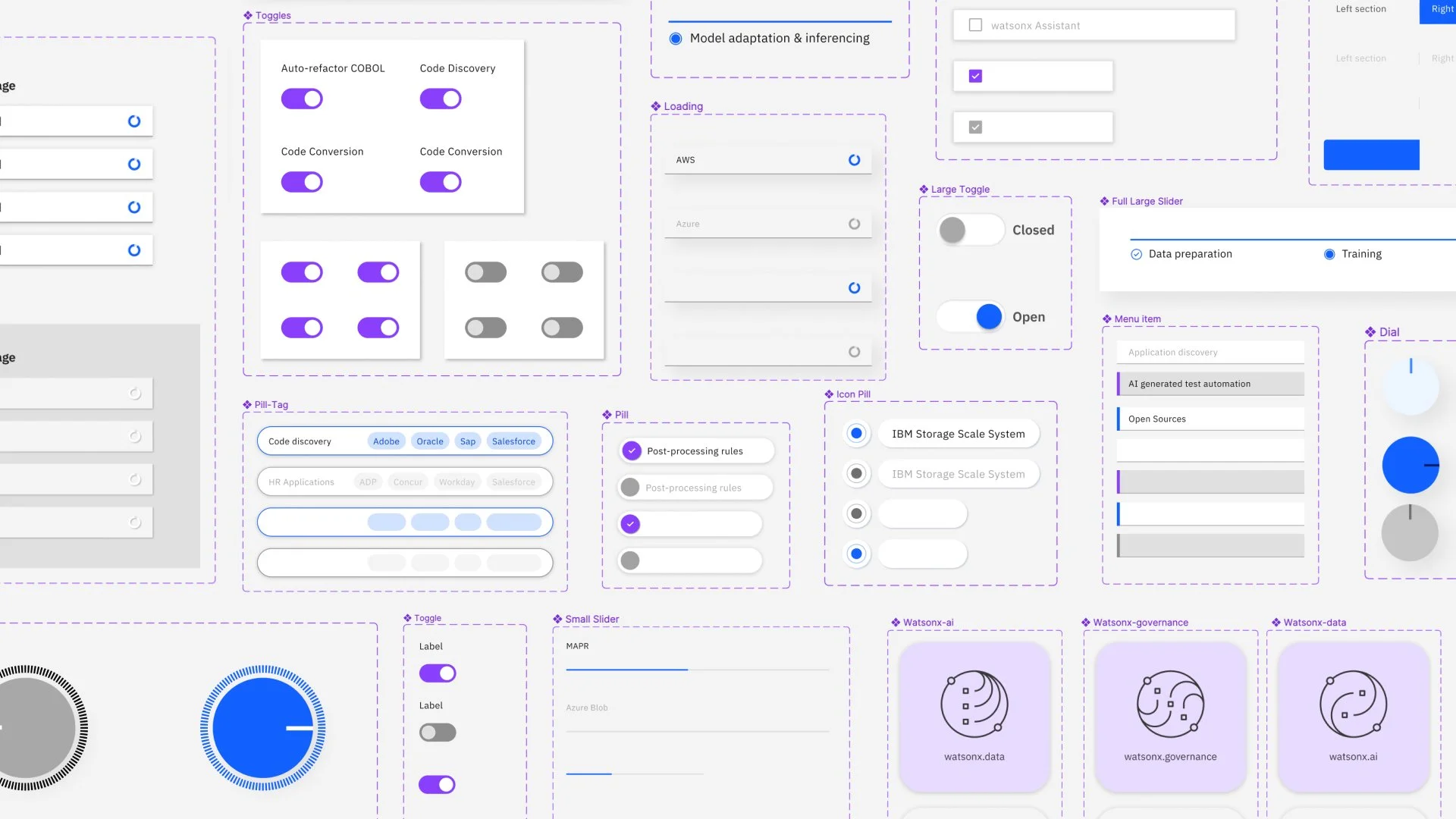Click the watsonx.data tile icon
The image size is (1456, 819).
tap(974, 704)
